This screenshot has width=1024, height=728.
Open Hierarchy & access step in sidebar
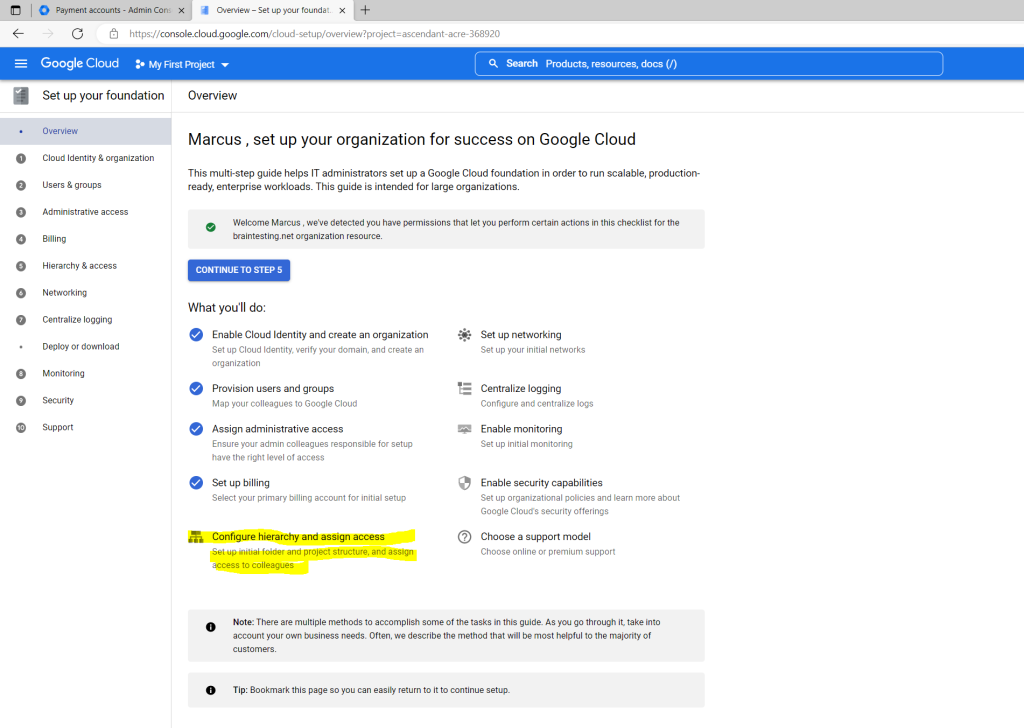point(86,266)
